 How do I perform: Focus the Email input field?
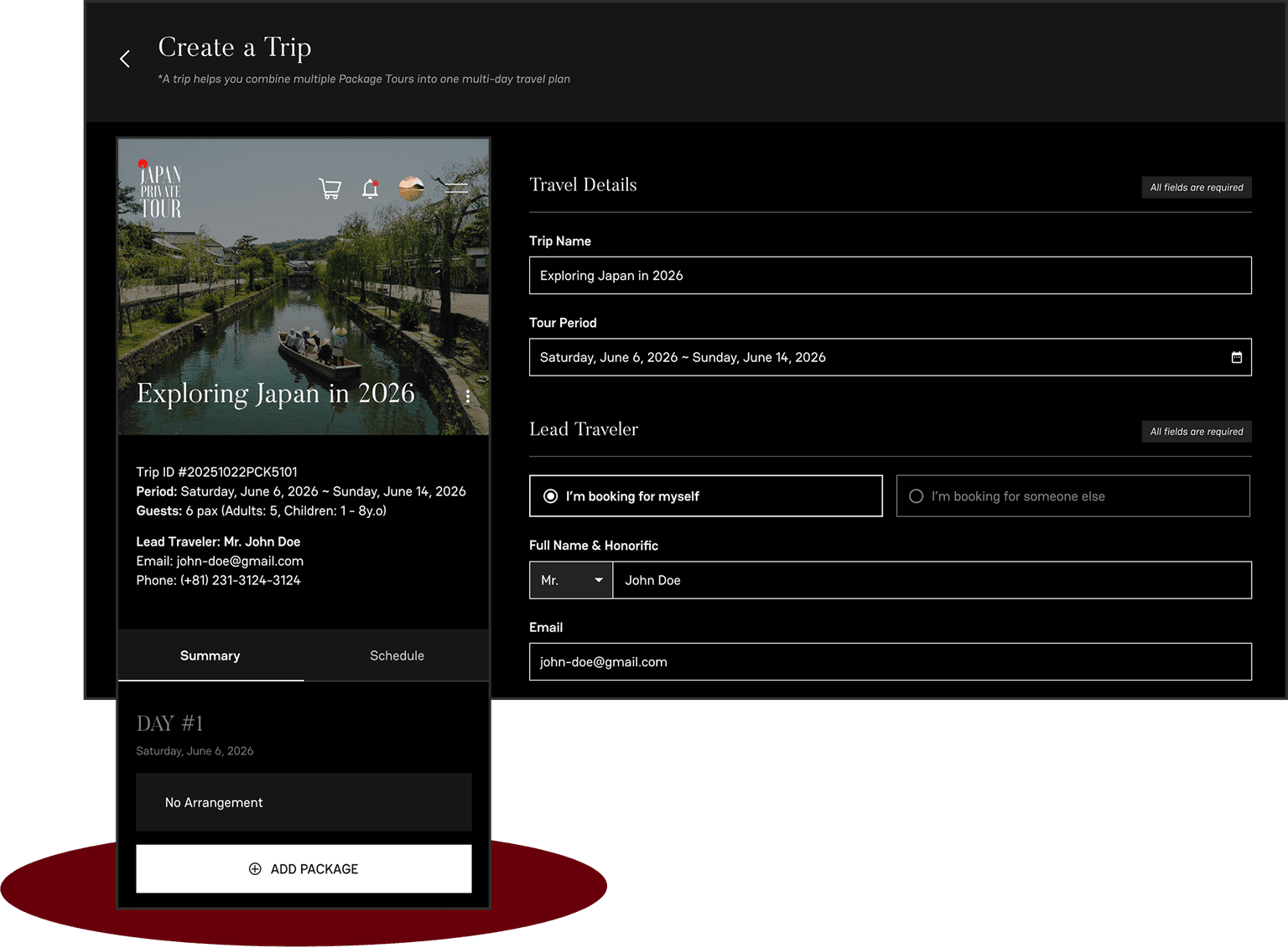(x=890, y=662)
